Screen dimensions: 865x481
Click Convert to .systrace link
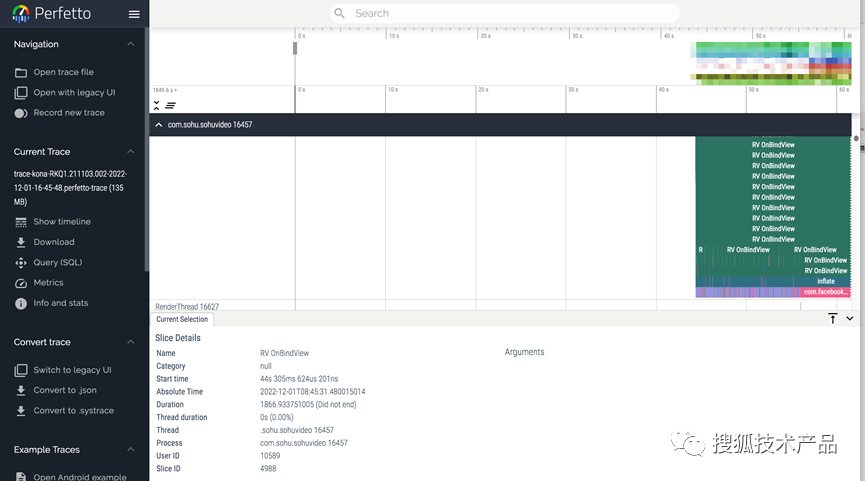73,411
